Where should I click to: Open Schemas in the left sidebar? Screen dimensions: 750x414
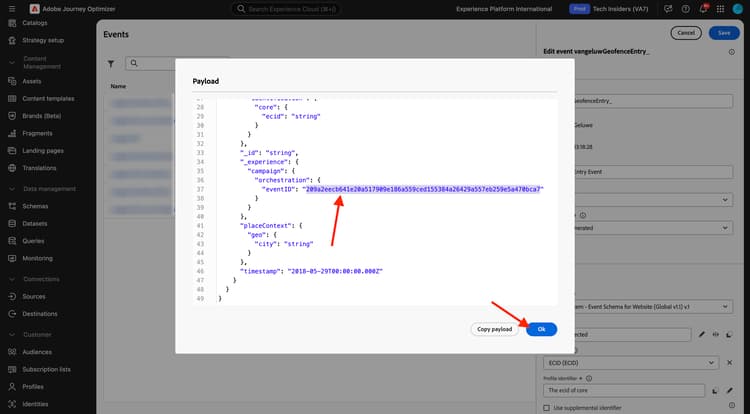35,206
